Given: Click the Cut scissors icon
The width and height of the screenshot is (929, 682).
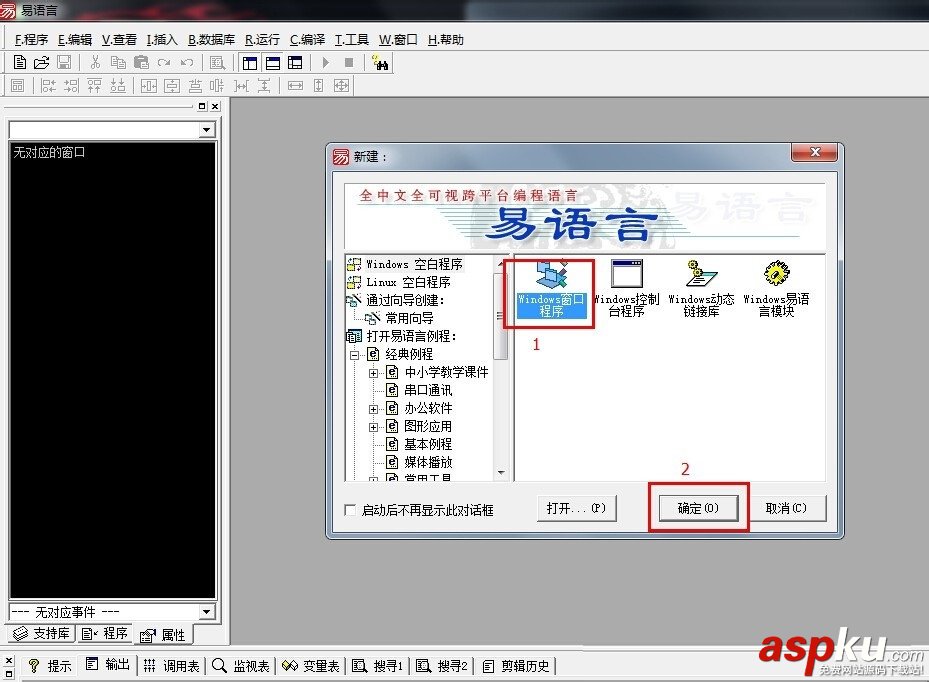Looking at the screenshot, I should pos(95,62).
